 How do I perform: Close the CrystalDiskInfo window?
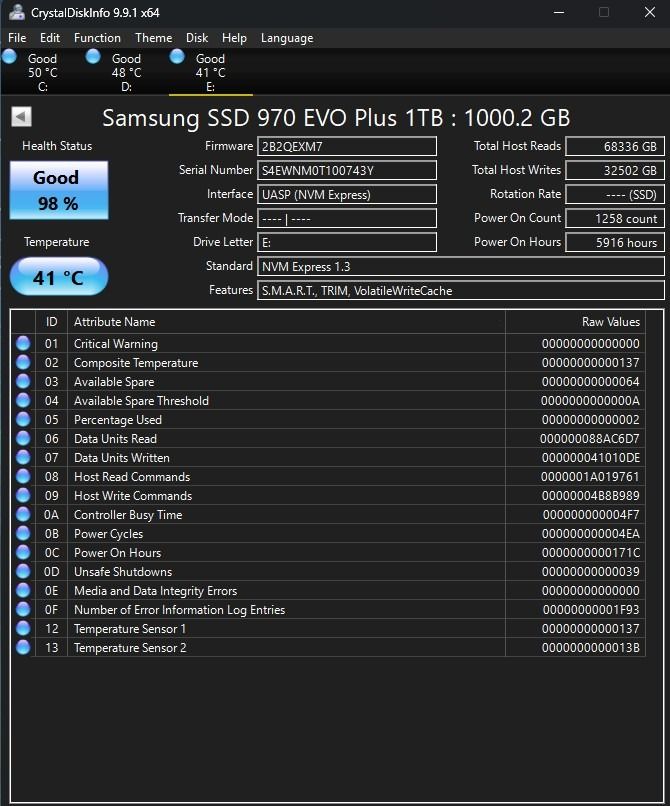tap(650, 12)
